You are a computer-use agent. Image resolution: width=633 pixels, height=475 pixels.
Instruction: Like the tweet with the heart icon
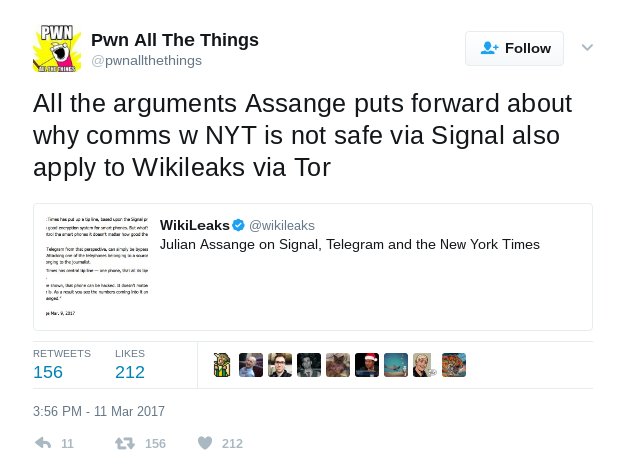(x=205, y=443)
